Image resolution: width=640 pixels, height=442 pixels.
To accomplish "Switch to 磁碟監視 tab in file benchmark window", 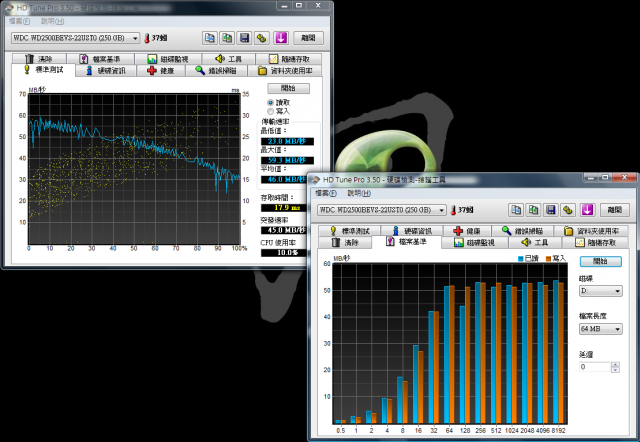I will pyautogui.click(x=475, y=242).
